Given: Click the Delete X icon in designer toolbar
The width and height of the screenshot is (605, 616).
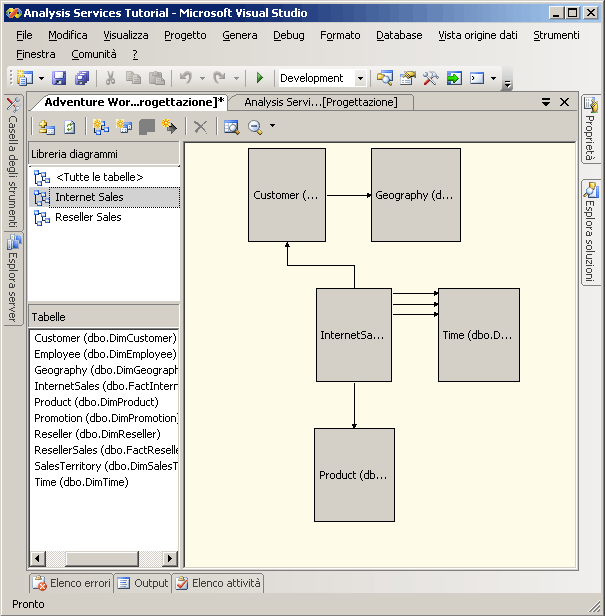Looking at the screenshot, I should coord(200,126).
